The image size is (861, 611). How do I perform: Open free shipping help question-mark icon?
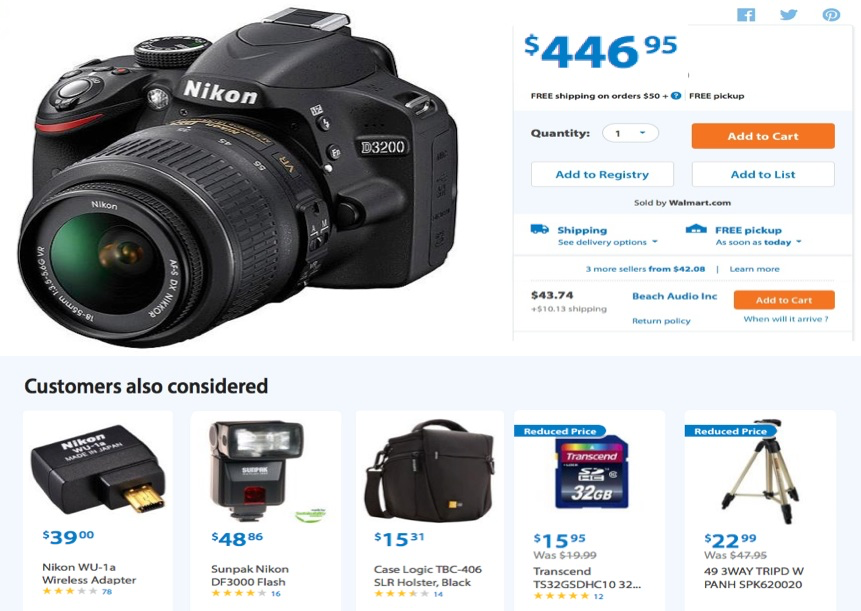[676, 96]
